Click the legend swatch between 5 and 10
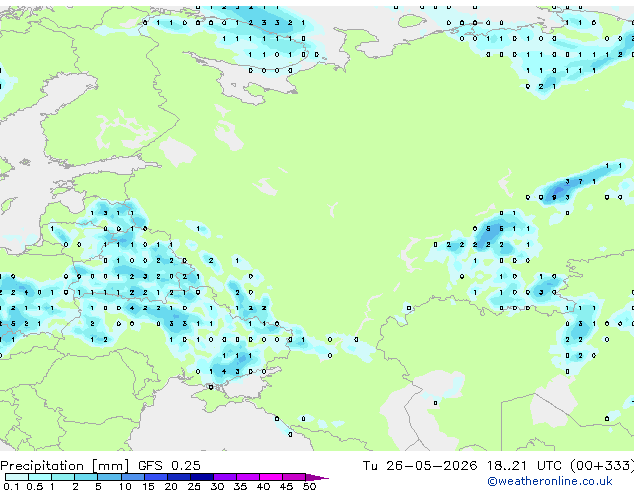The height and width of the screenshot is (490, 634). 110,477
